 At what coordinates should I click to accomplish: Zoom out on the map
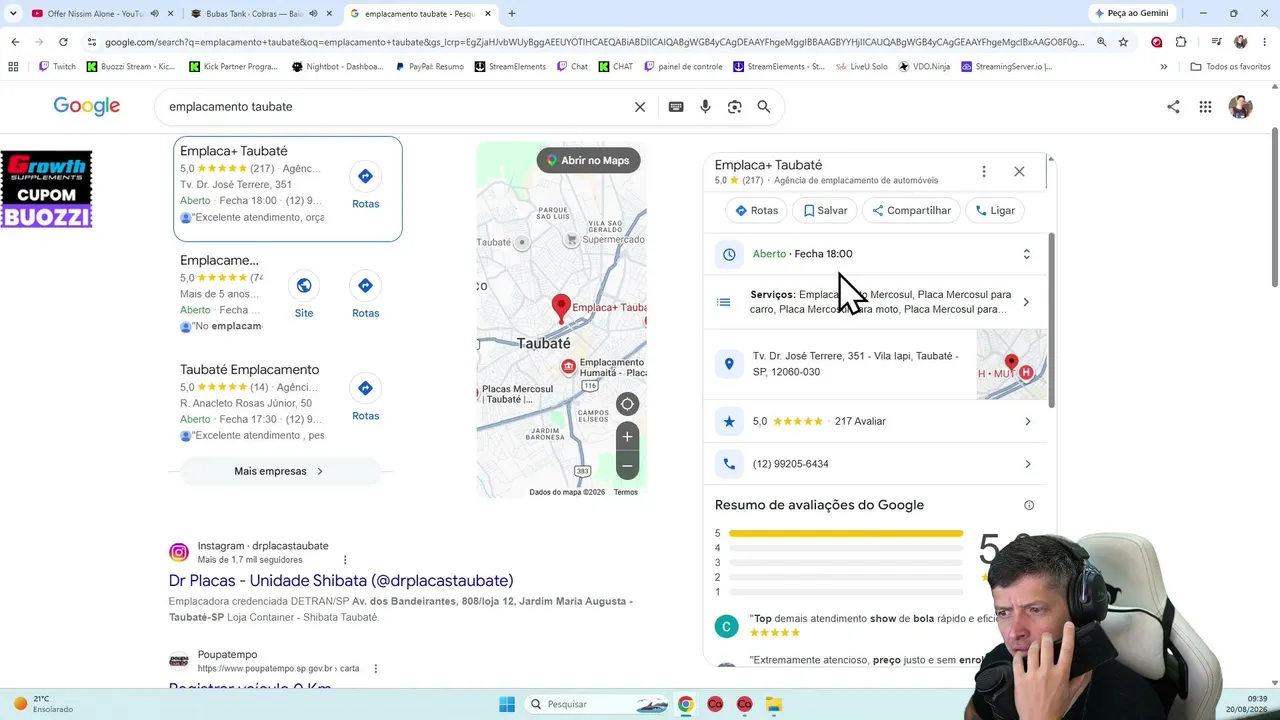[x=627, y=466]
